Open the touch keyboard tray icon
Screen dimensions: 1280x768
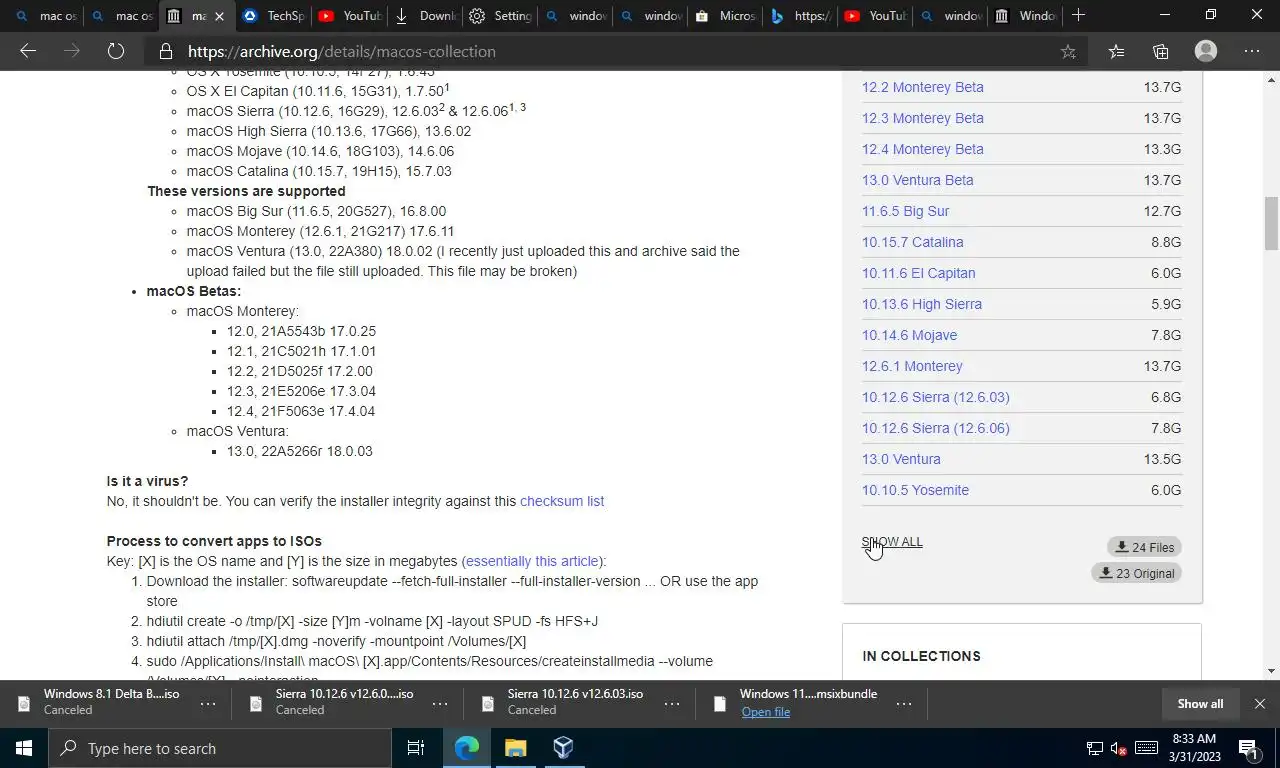click(x=1147, y=748)
